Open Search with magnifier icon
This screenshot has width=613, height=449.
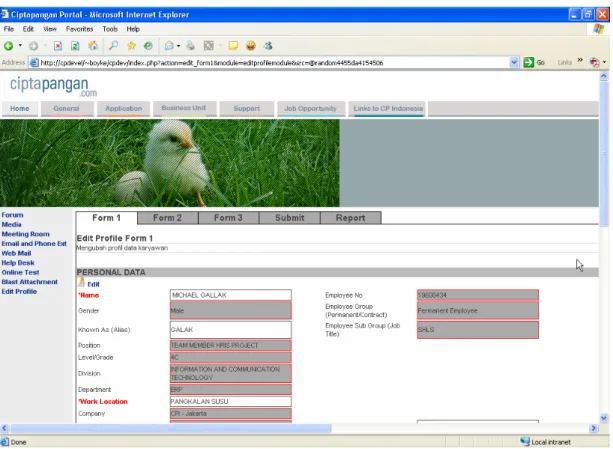click(113, 46)
